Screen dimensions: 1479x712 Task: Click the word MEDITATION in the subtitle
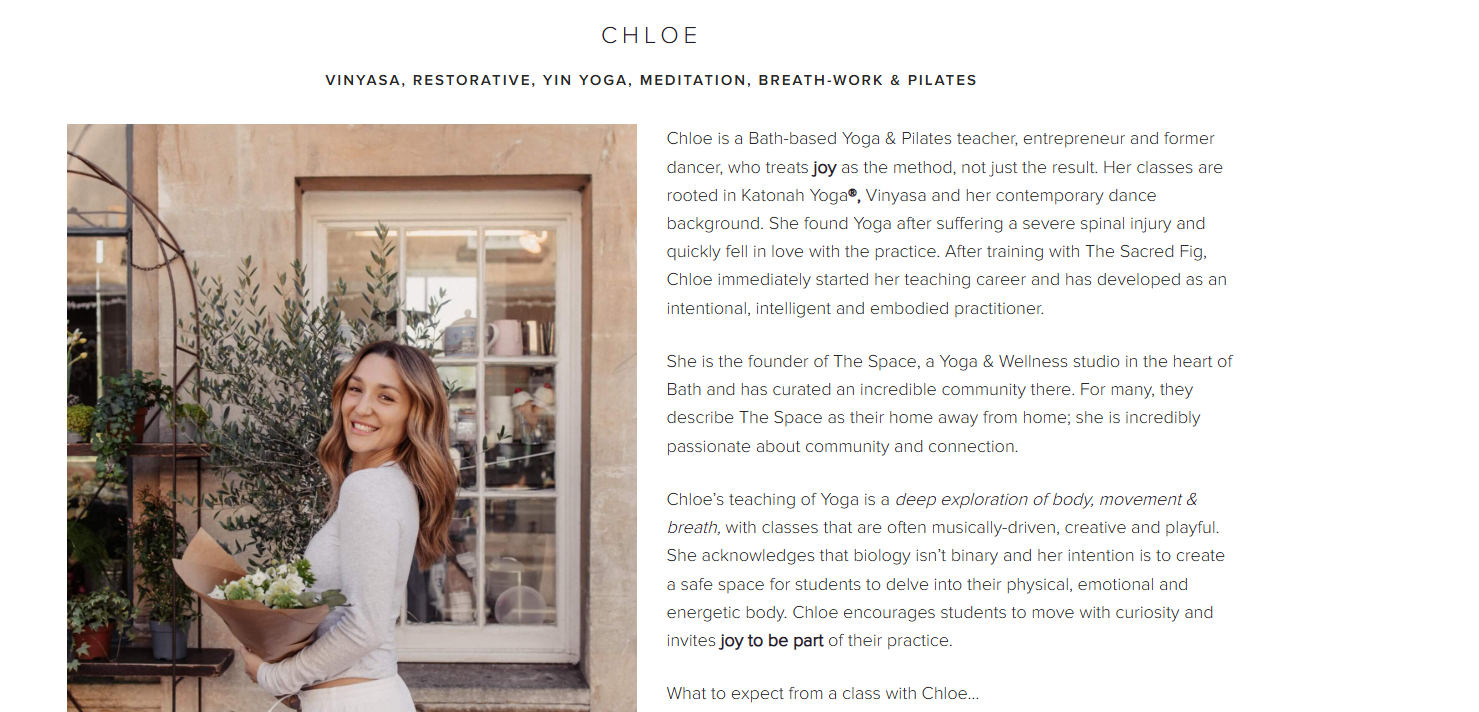coord(694,80)
